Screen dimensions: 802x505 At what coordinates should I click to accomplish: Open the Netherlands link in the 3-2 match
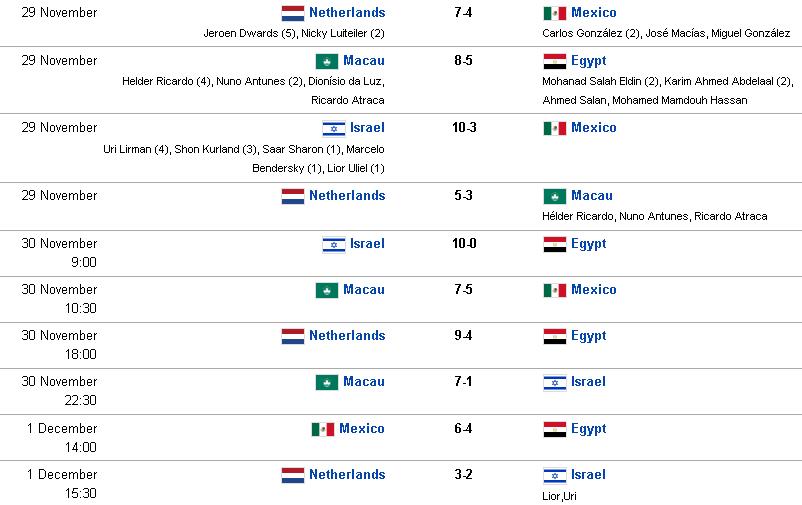click(x=347, y=474)
